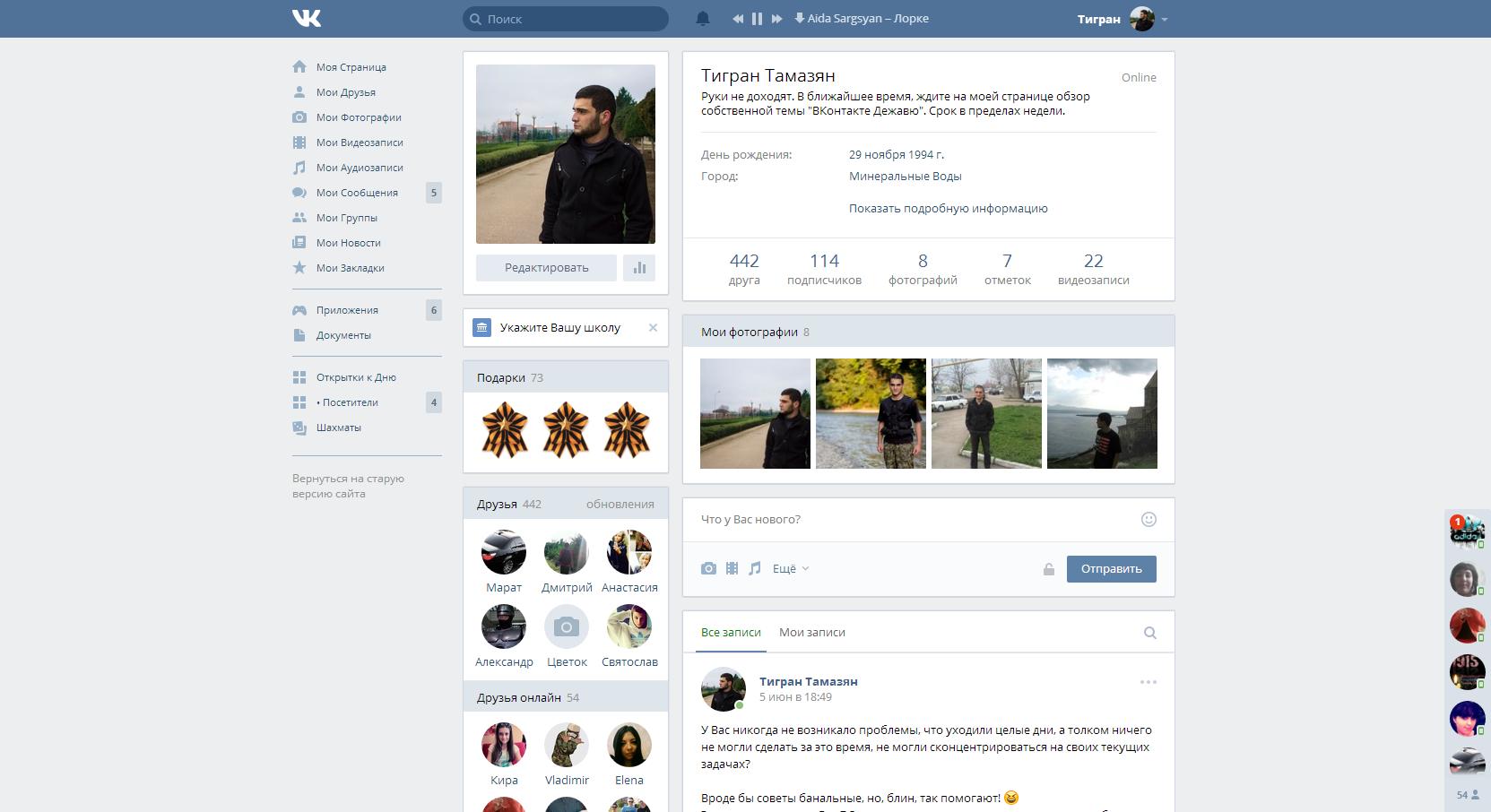Open friend Цветок's placeholder camera avatar
Screen dimensions: 1491x812
(x=567, y=626)
